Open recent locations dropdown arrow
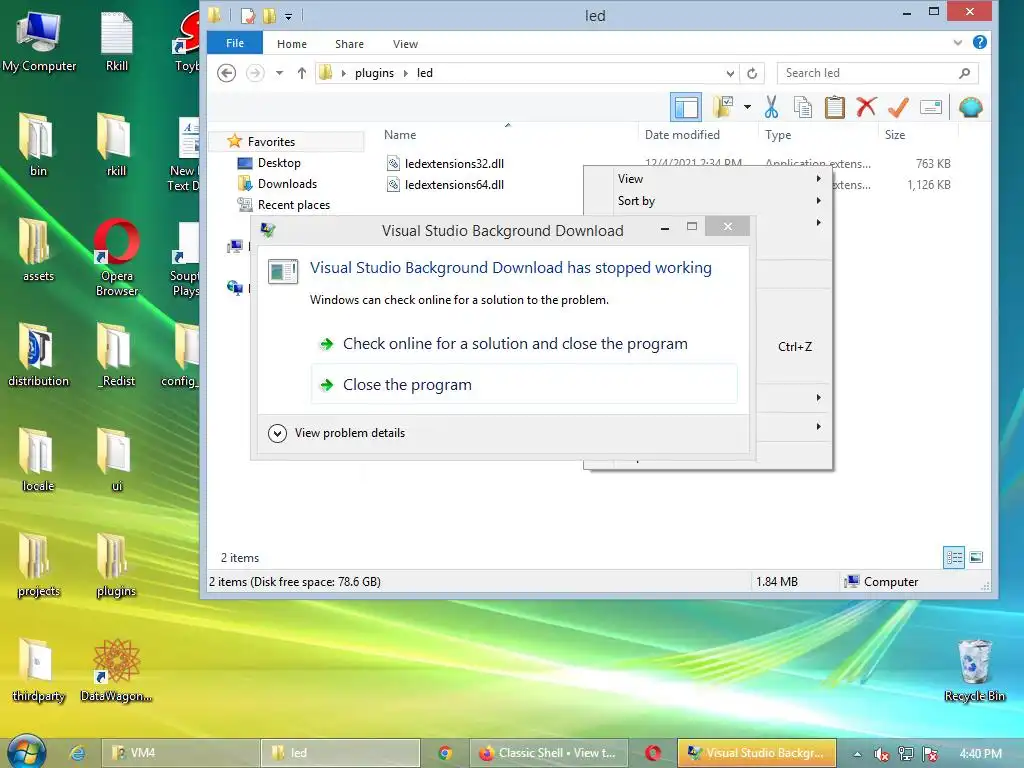The height and width of the screenshot is (768, 1024). (280, 73)
